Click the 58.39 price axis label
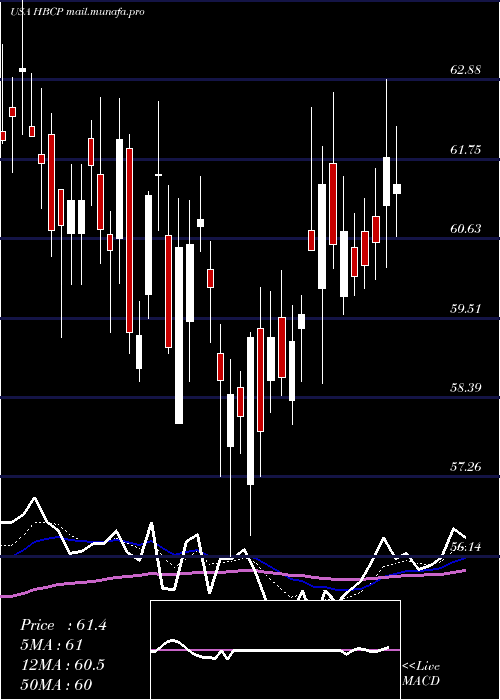500x700 pixels. point(466,388)
